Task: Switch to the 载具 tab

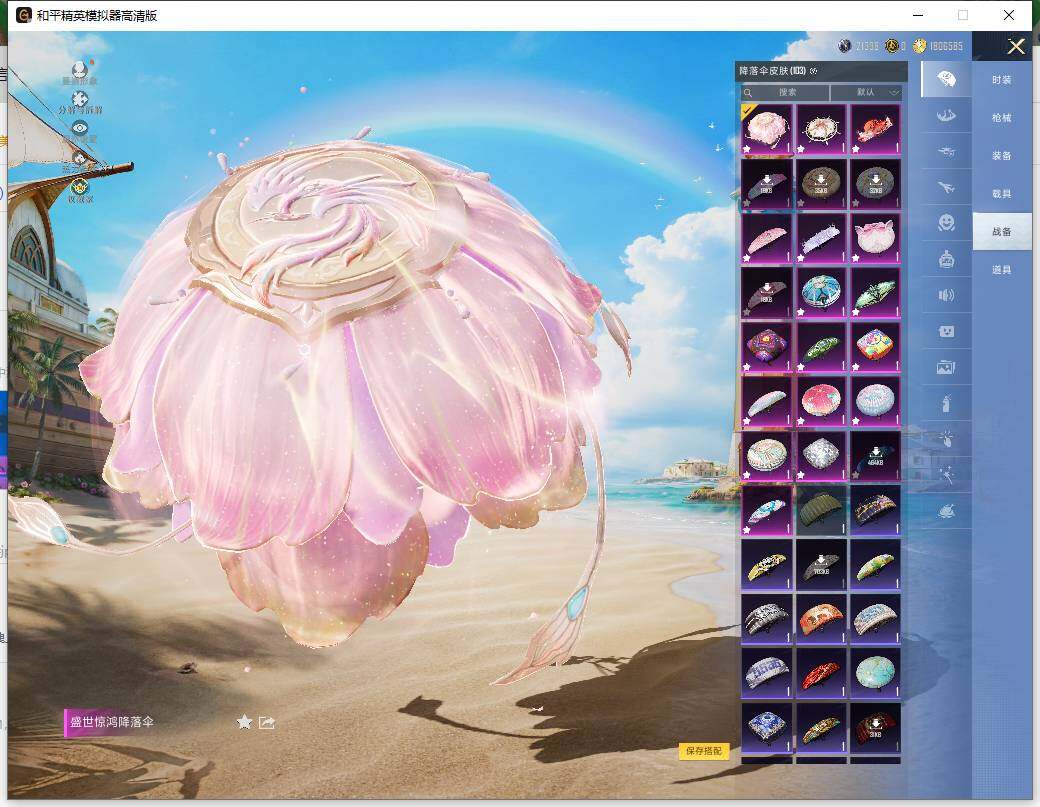Action: click(1002, 193)
